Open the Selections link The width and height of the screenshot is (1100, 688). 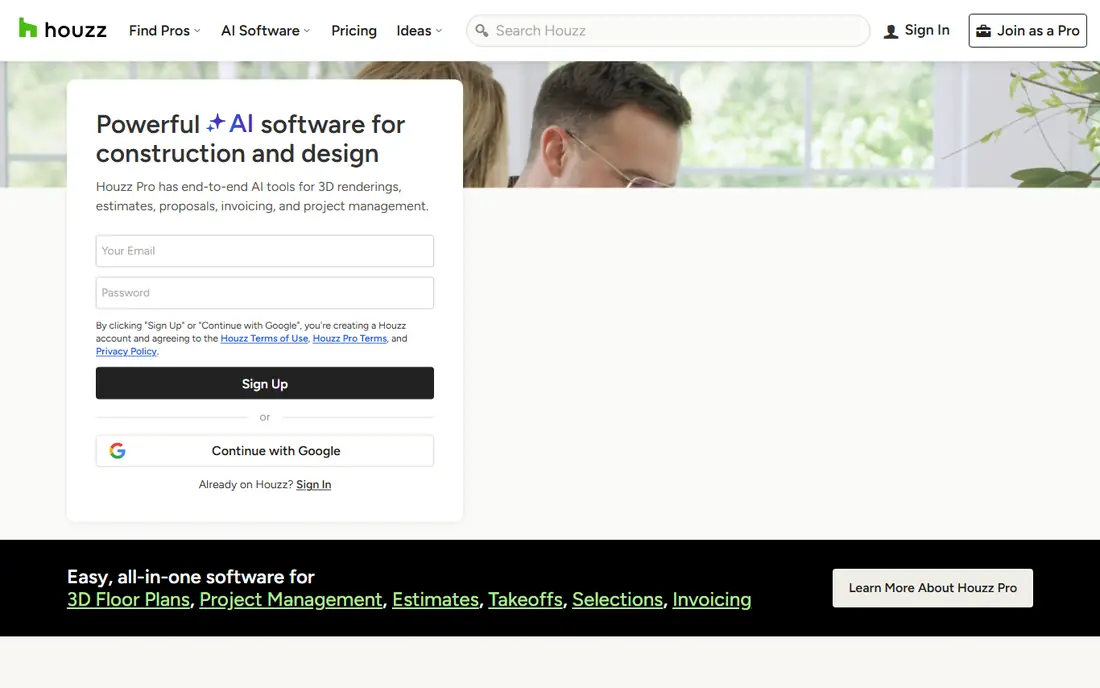point(617,600)
